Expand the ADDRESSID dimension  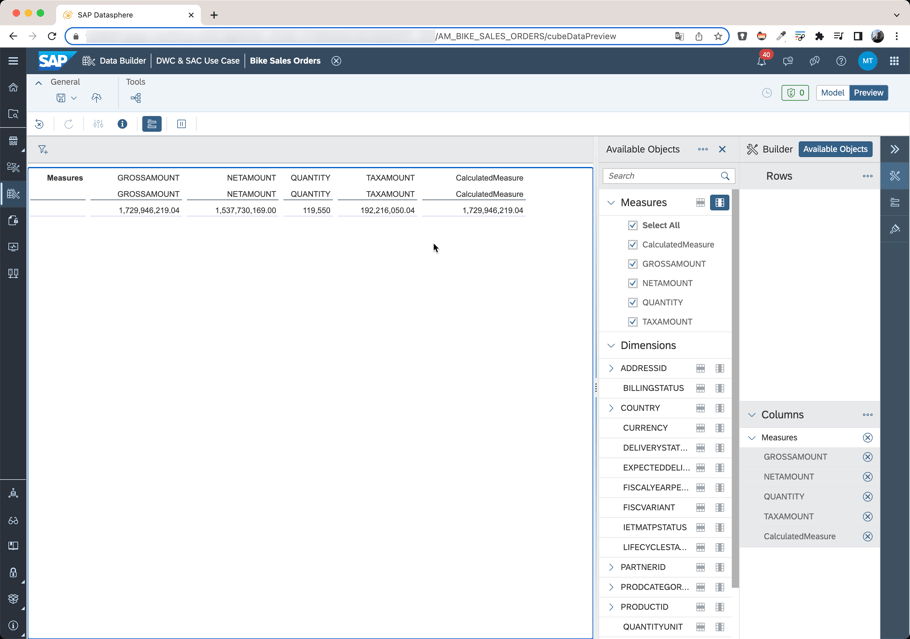611,369
